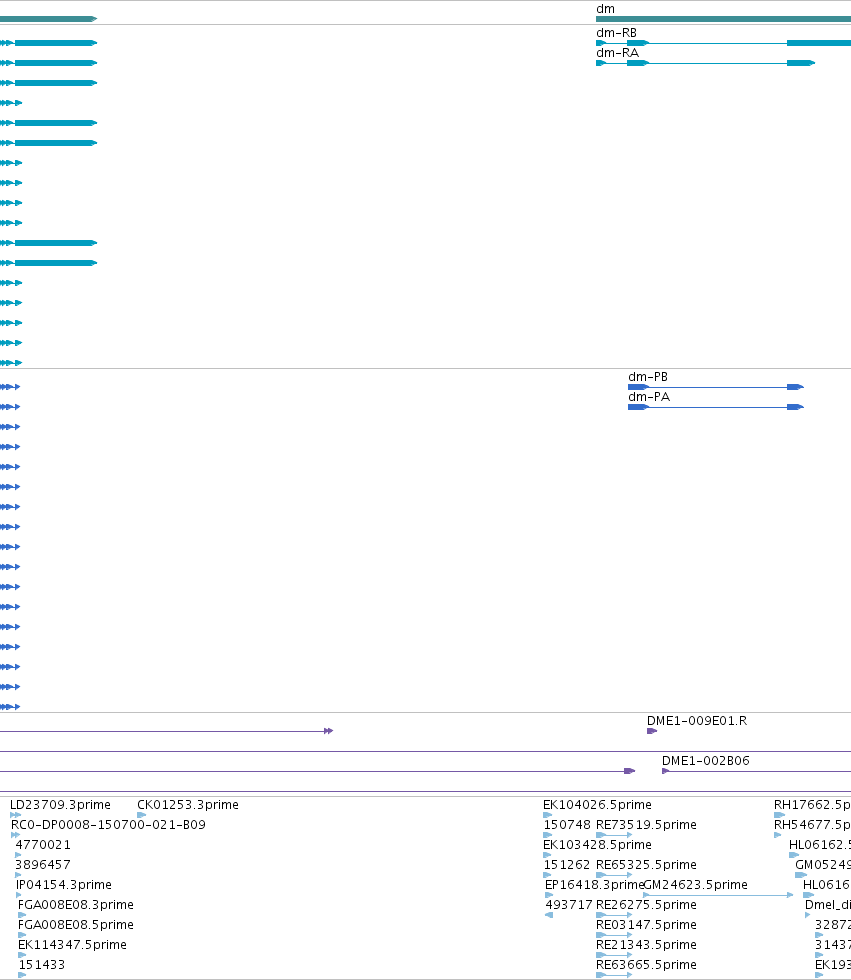Screen dimensions: 851x980
Task: Click the arrow glyph under CK01253.3prime
Action: 141,814
